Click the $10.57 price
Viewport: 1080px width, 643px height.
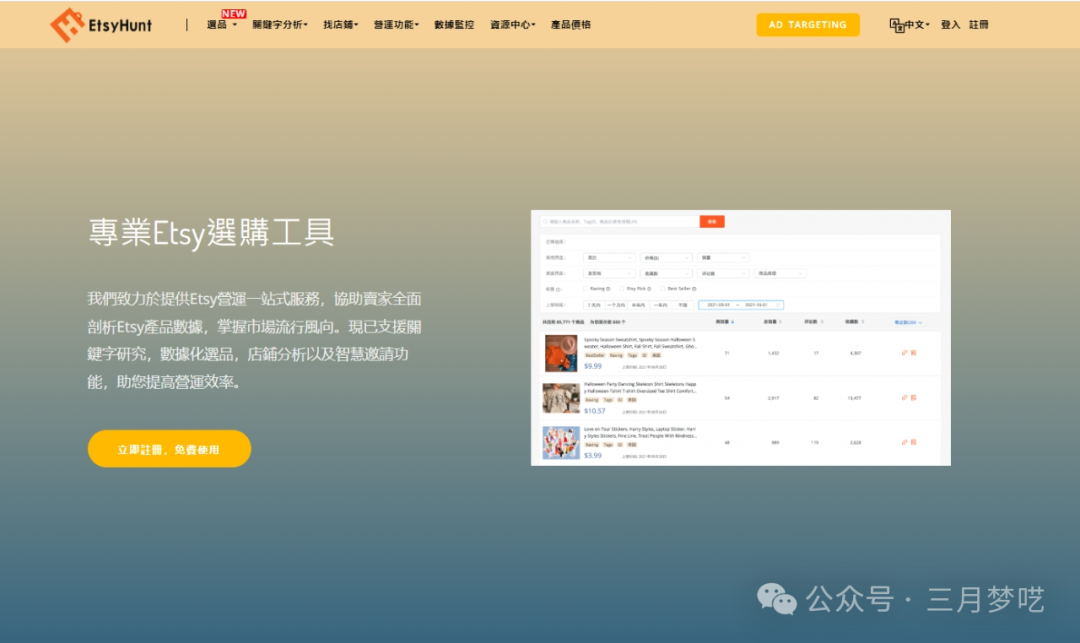594,411
